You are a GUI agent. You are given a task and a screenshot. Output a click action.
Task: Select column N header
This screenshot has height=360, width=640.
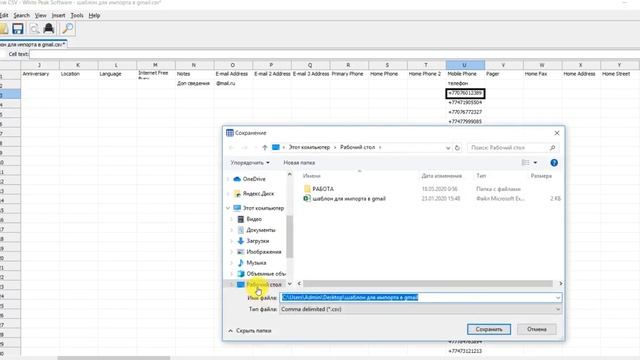194,65
